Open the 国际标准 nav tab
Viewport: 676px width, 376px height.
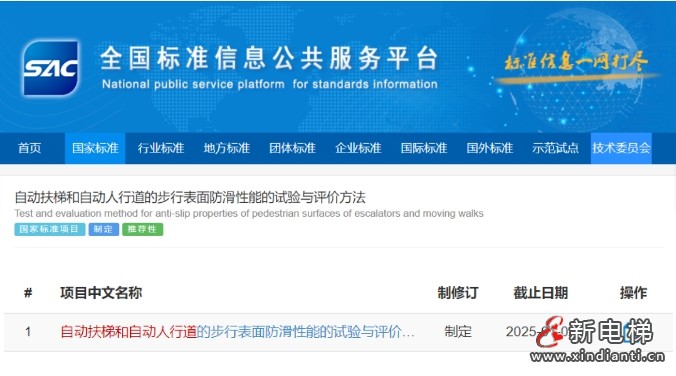tap(424, 148)
